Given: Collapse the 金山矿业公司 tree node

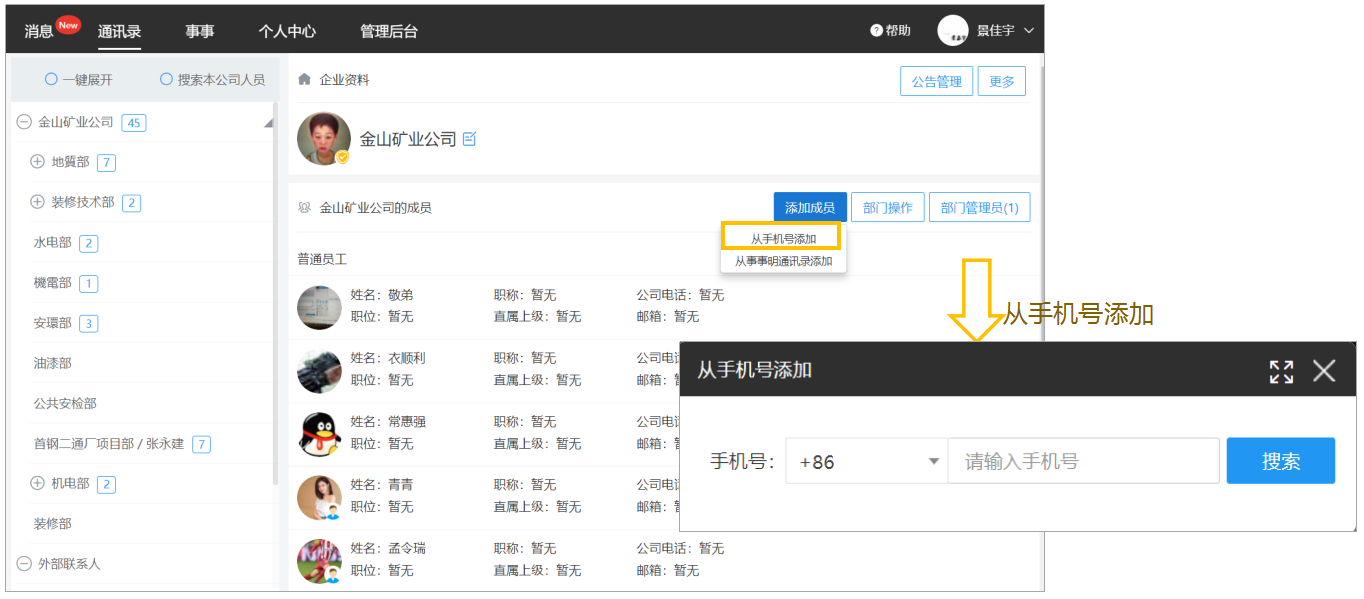Looking at the screenshot, I should (x=24, y=122).
